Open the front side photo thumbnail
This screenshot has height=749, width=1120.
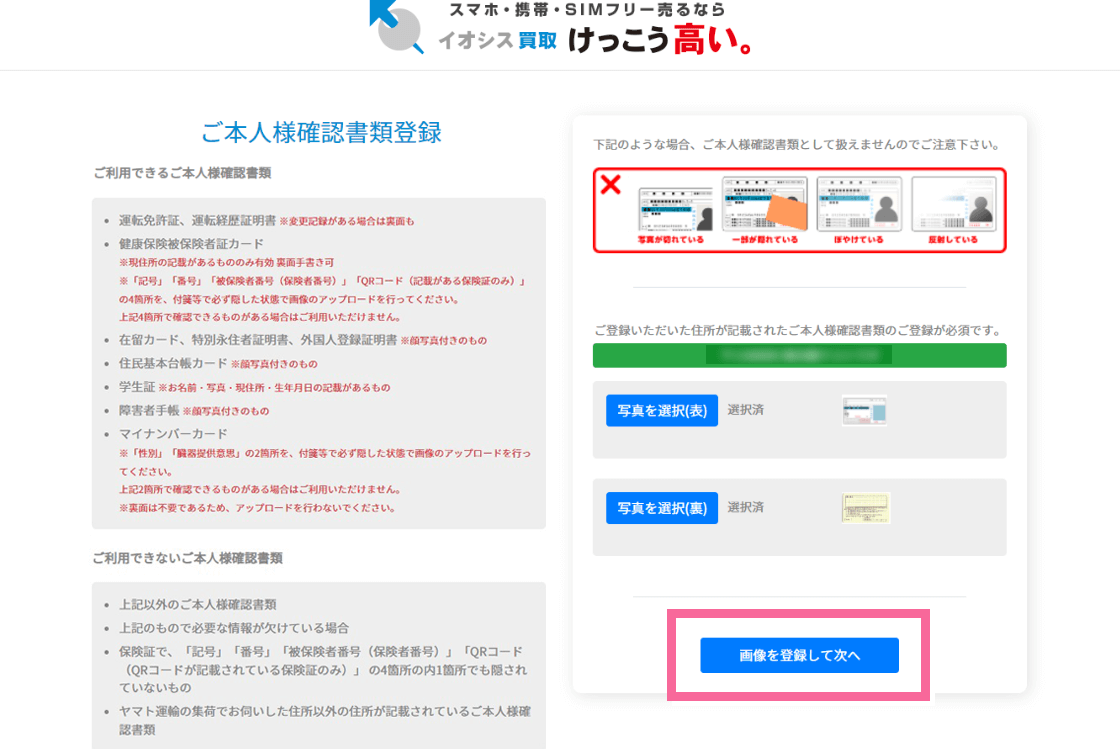tap(864, 411)
